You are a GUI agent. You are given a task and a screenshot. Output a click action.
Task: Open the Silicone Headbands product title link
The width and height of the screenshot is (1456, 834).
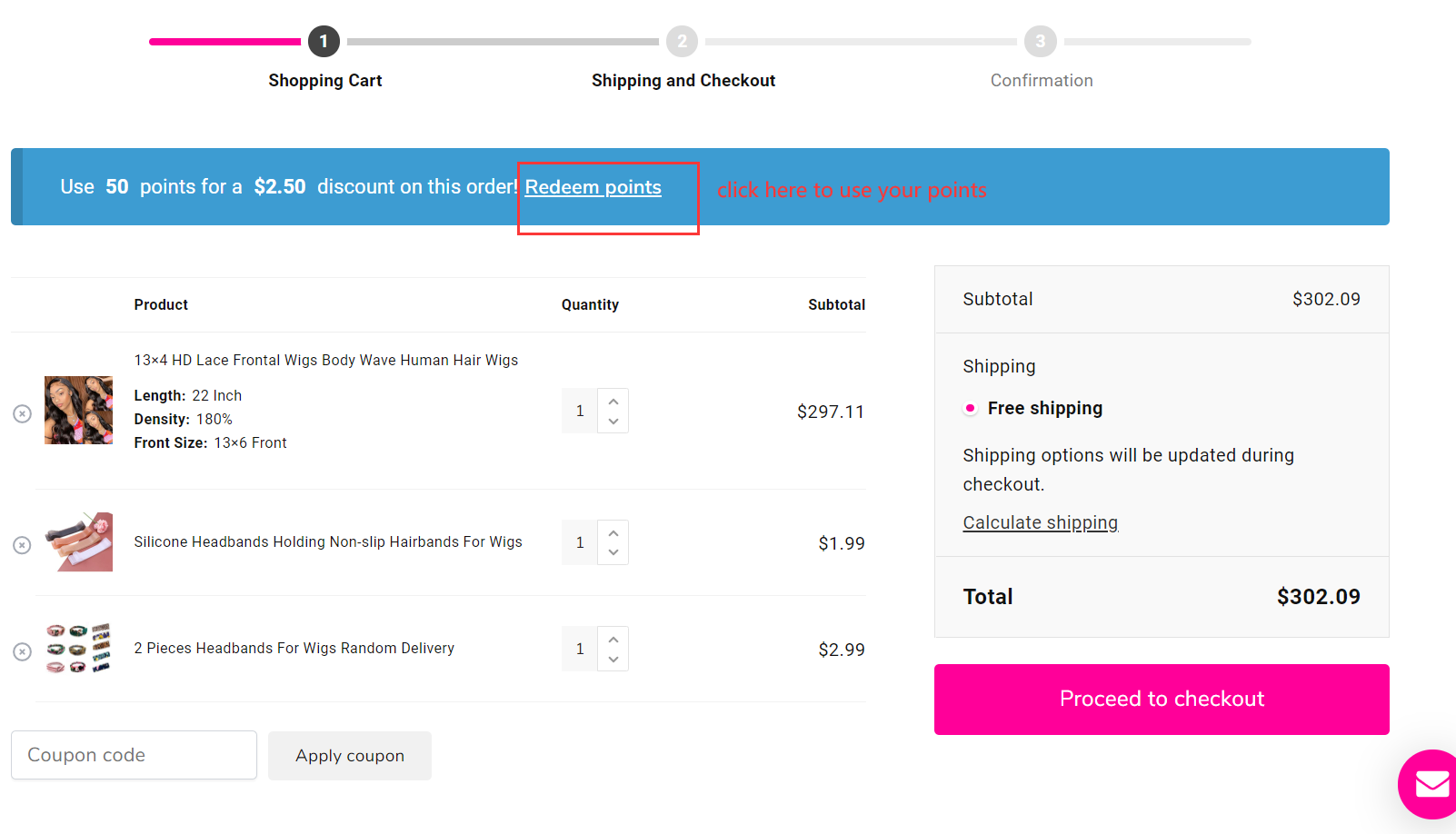(x=328, y=541)
